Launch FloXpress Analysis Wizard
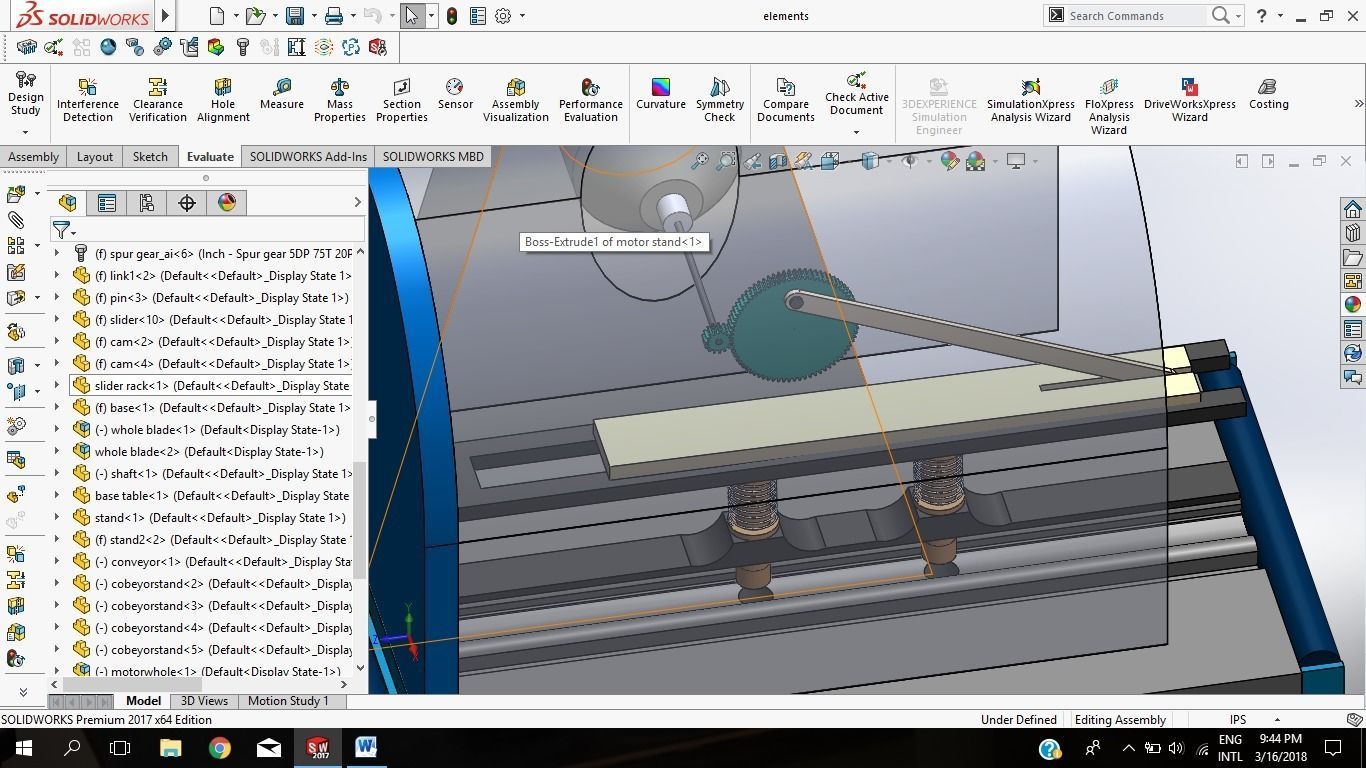 [x=1109, y=106]
